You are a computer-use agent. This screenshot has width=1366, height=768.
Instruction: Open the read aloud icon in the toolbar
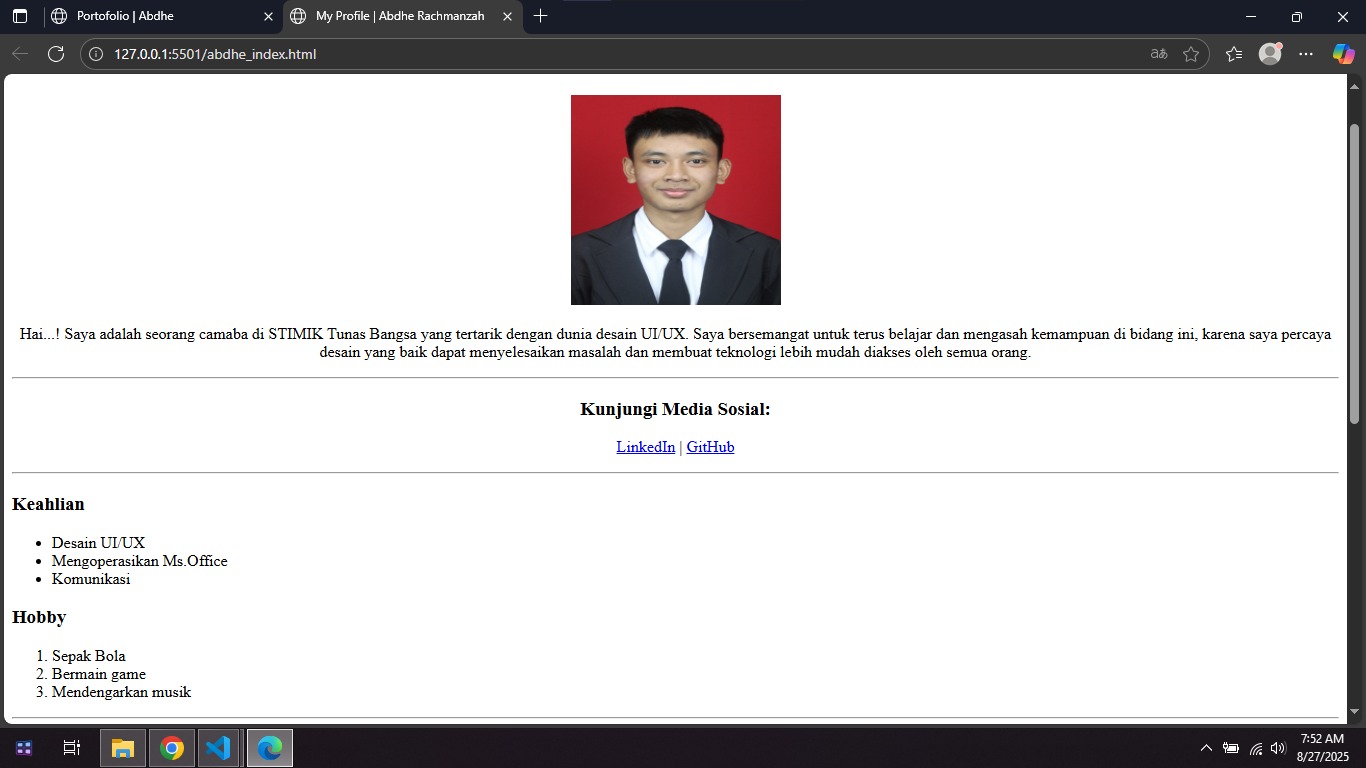point(1157,54)
